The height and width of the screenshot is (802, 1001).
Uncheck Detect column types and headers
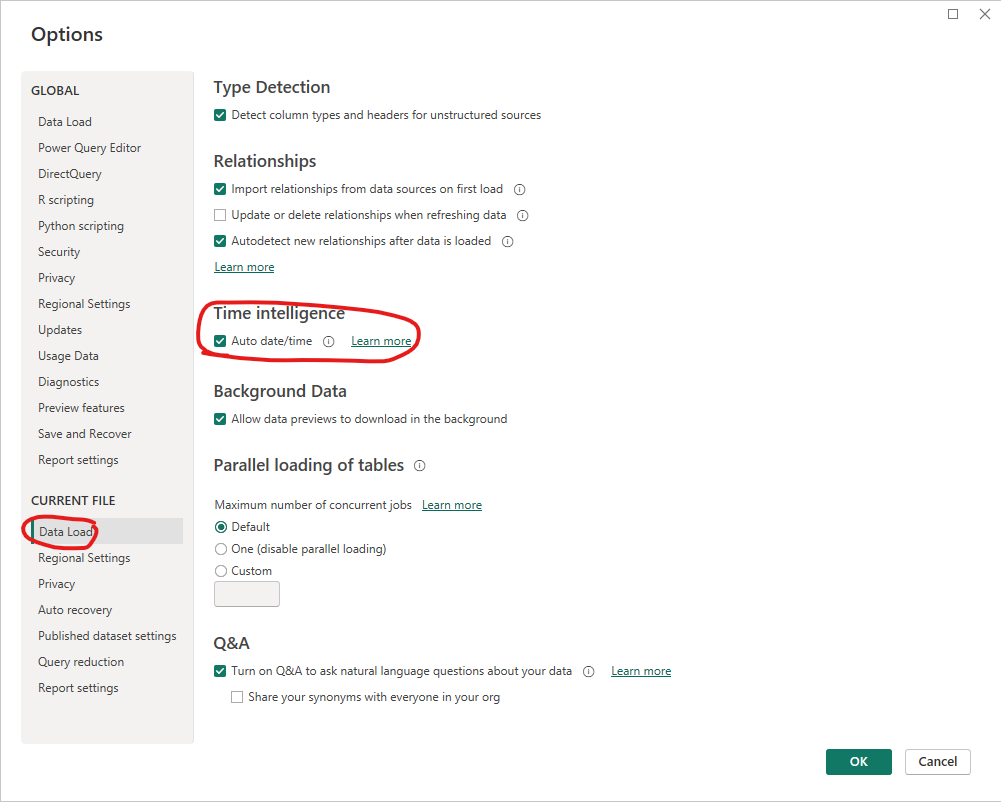coord(220,115)
